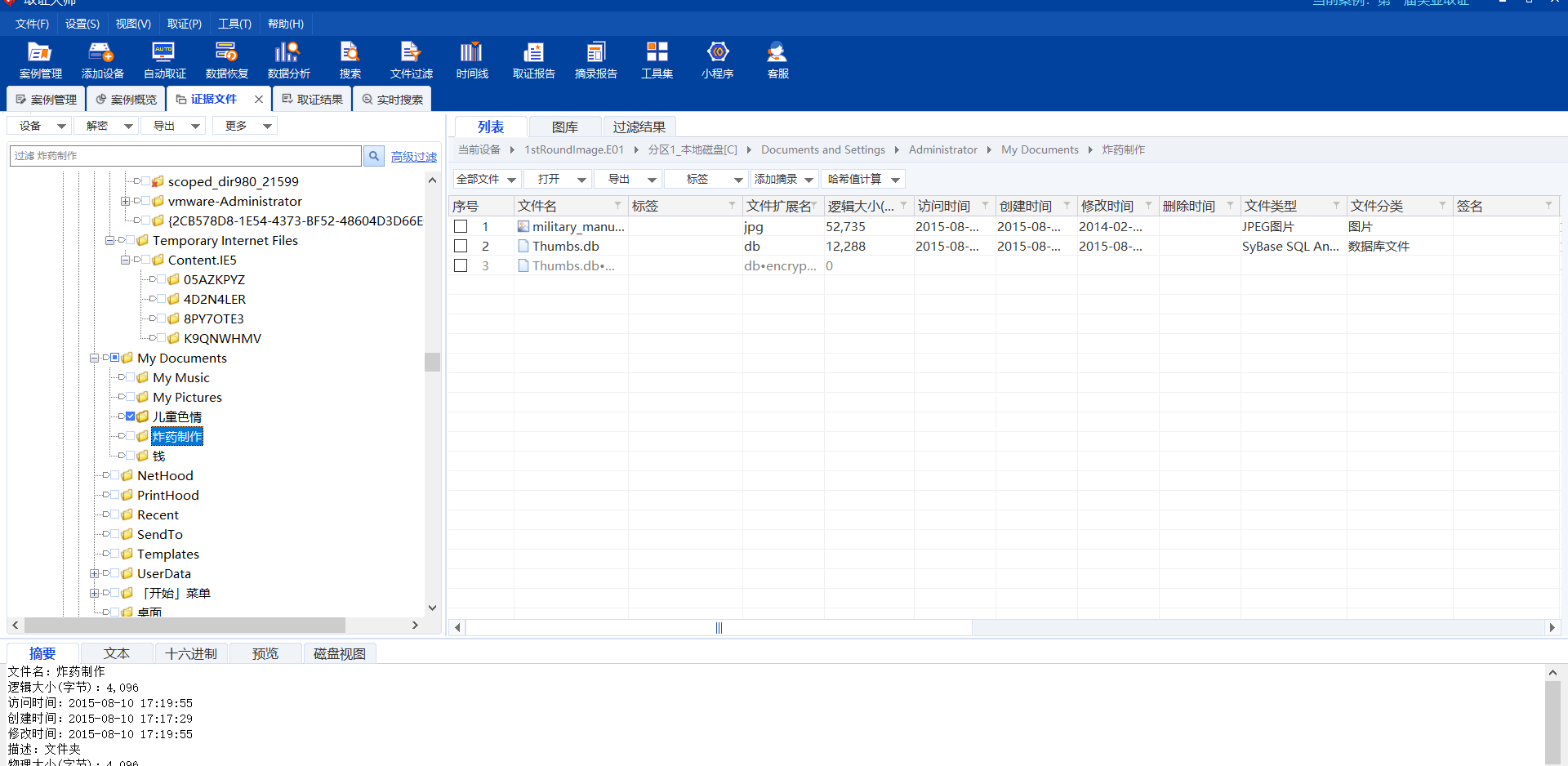Screen dimensions: 1568x766
Task: Click the 搜索 search toolbar icon
Action: 350,60
